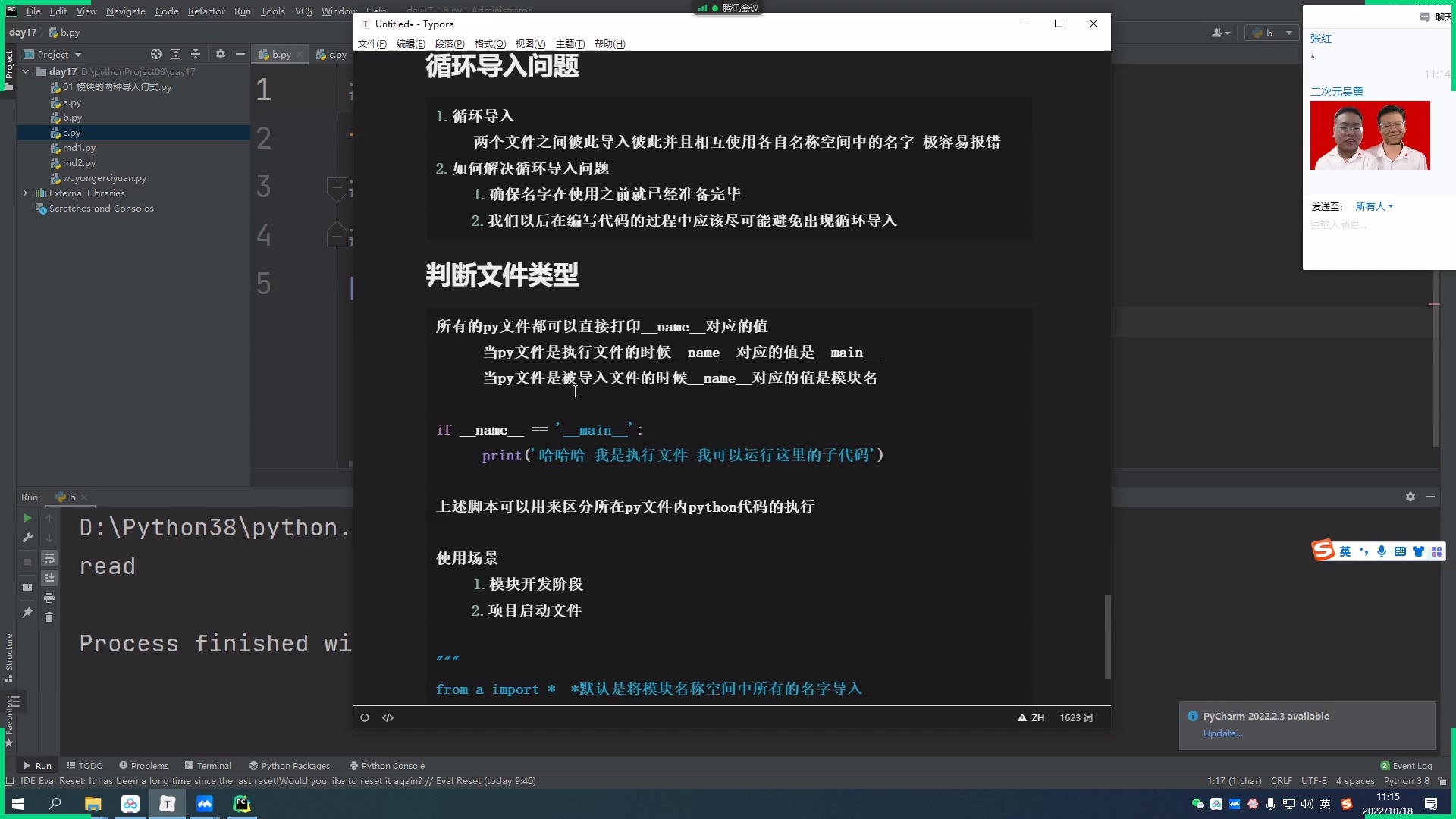Clear console output with the trash icon
Viewport: 1456px width, 819px height.
pos(49,617)
